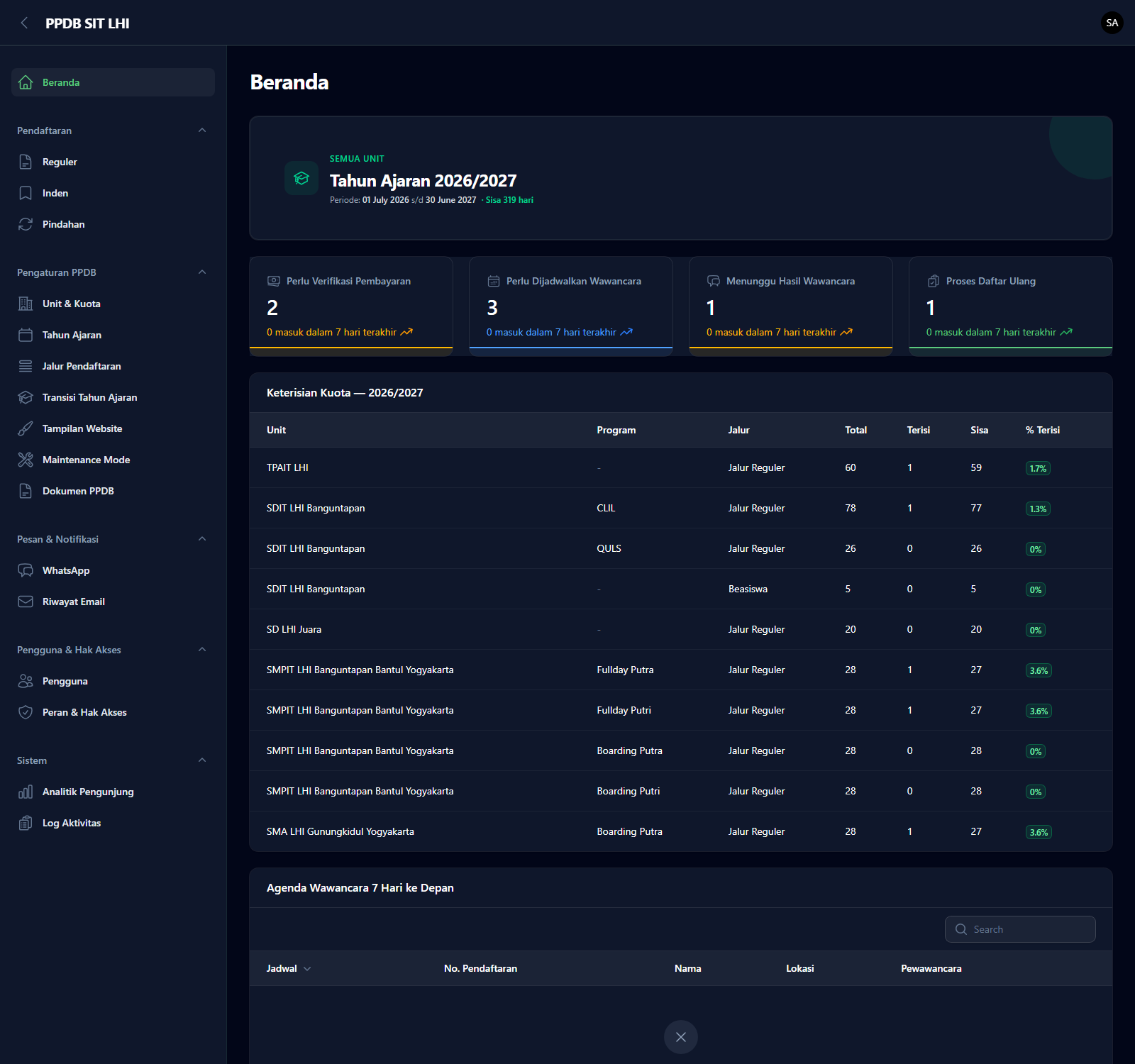Collapse the Sistem sidebar section

202,760
